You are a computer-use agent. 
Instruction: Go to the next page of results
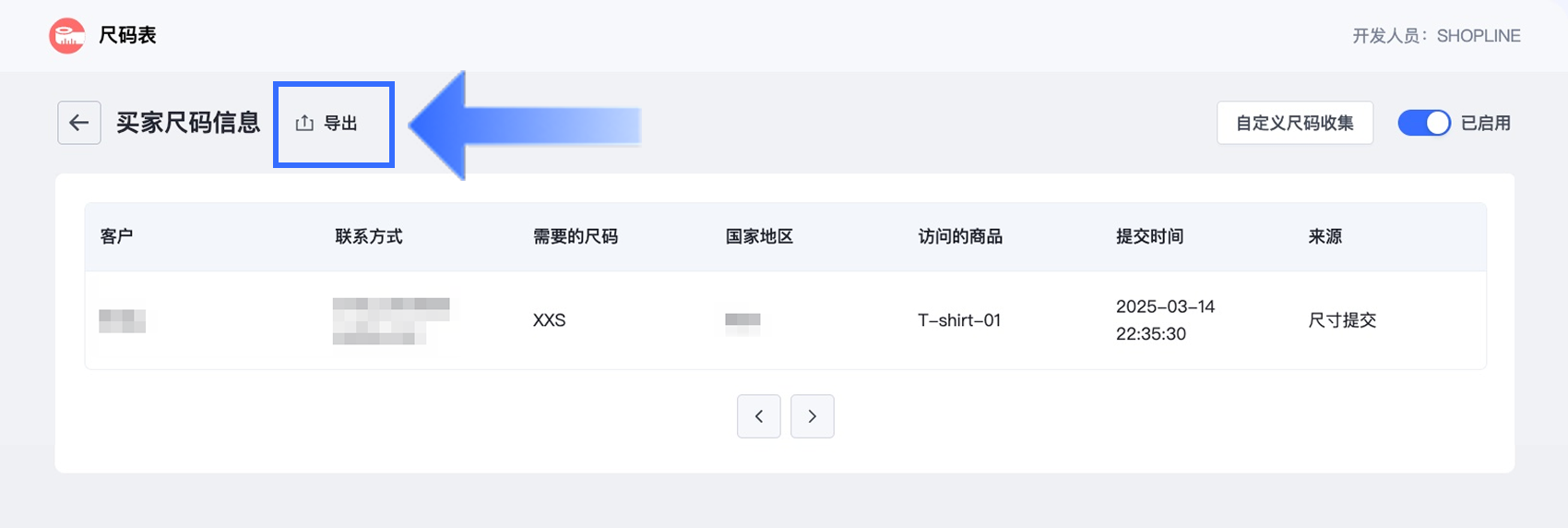pos(813,416)
